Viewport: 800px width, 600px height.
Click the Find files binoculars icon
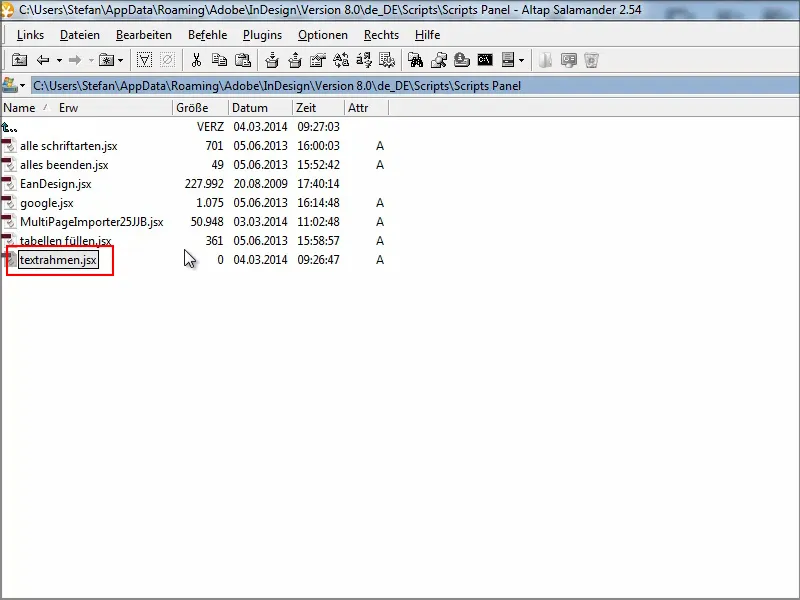click(x=415, y=60)
